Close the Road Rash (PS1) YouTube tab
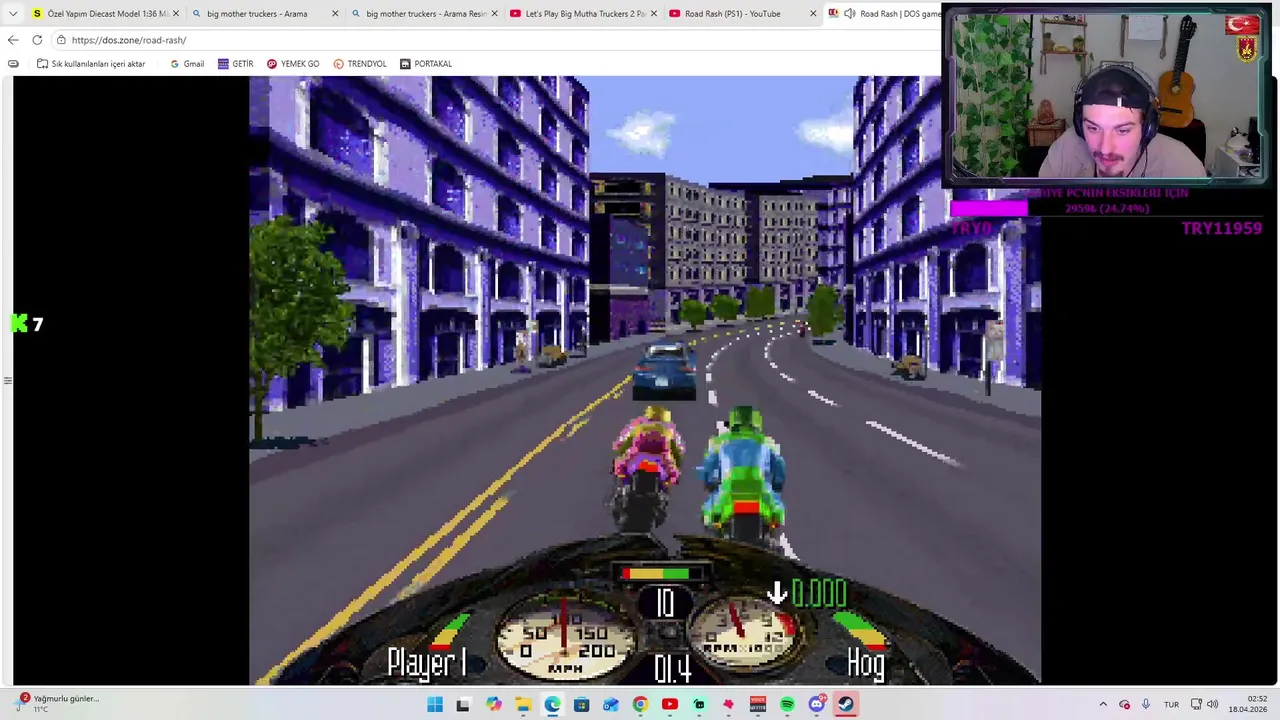This screenshot has width=1280, height=720. click(813, 14)
